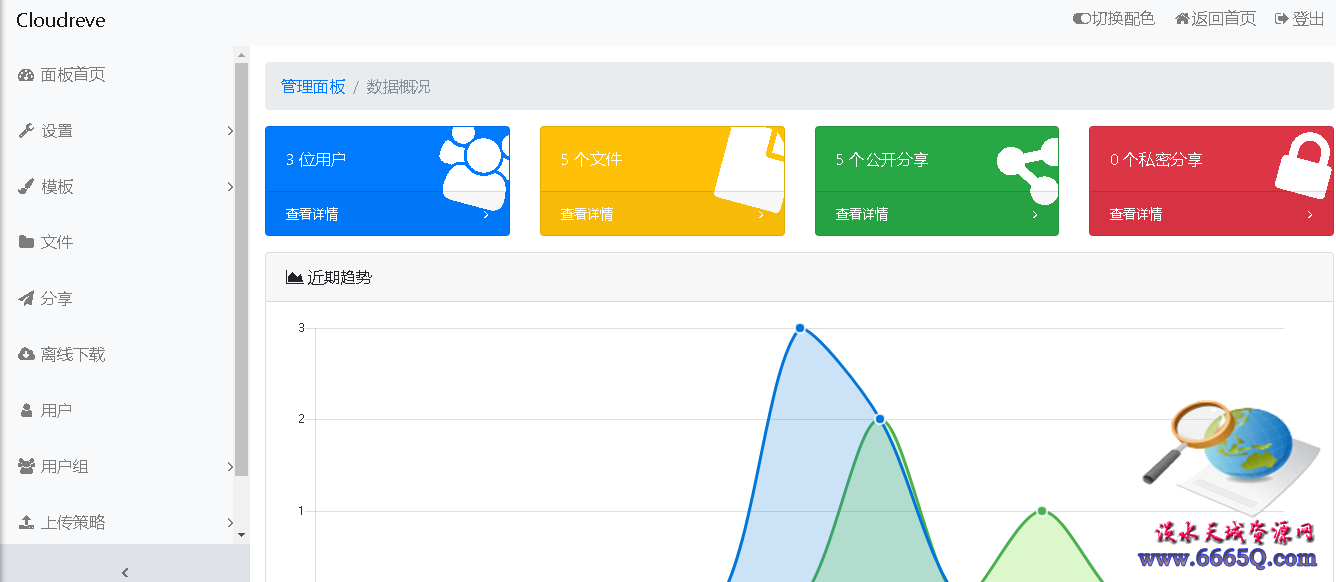The image size is (1336, 582).
Task: Open 查看详情 under the 5 个文件 card
Action: pos(662,214)
